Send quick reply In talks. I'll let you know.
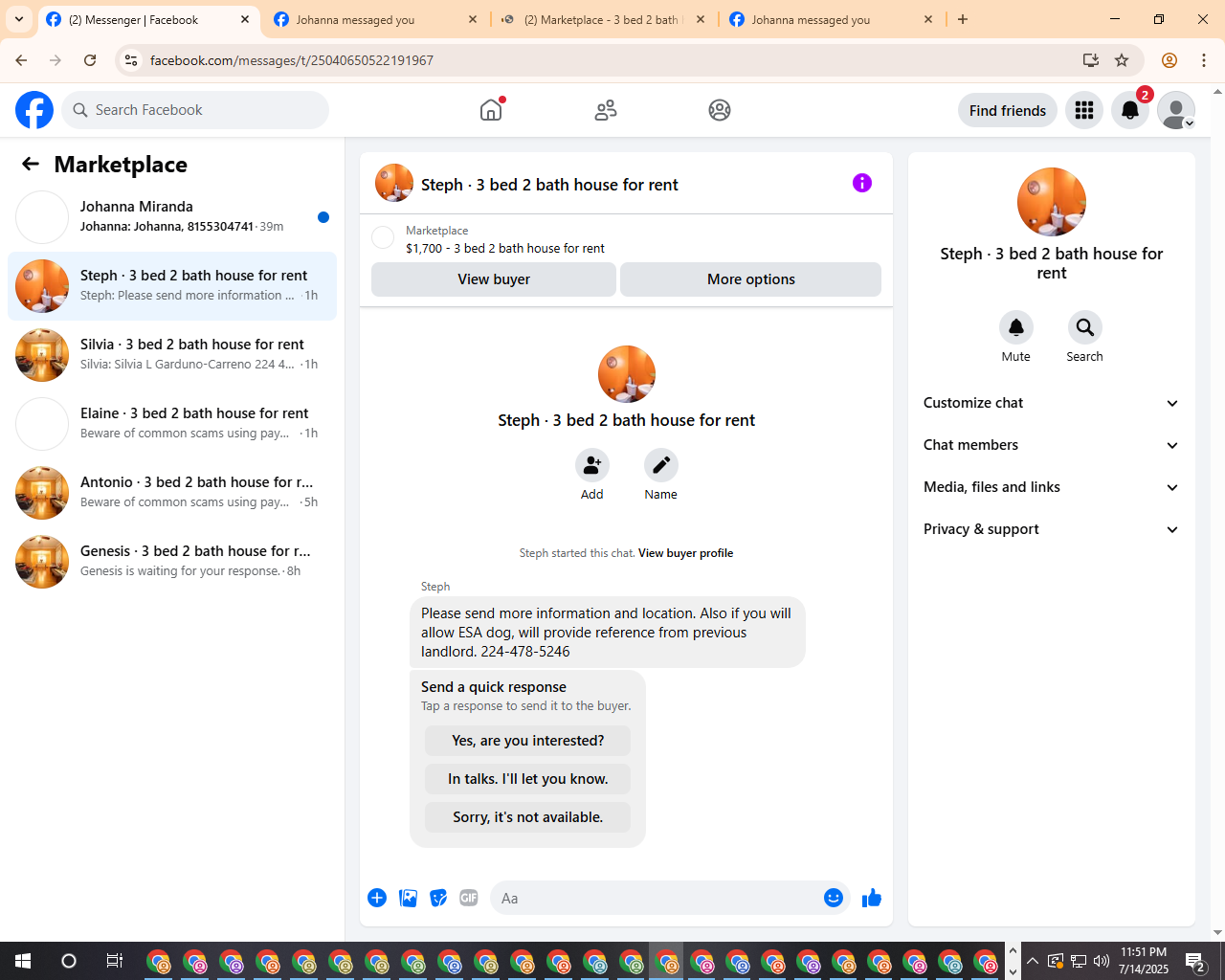This screenshot has width=1225, height=980. coord(528,779)
